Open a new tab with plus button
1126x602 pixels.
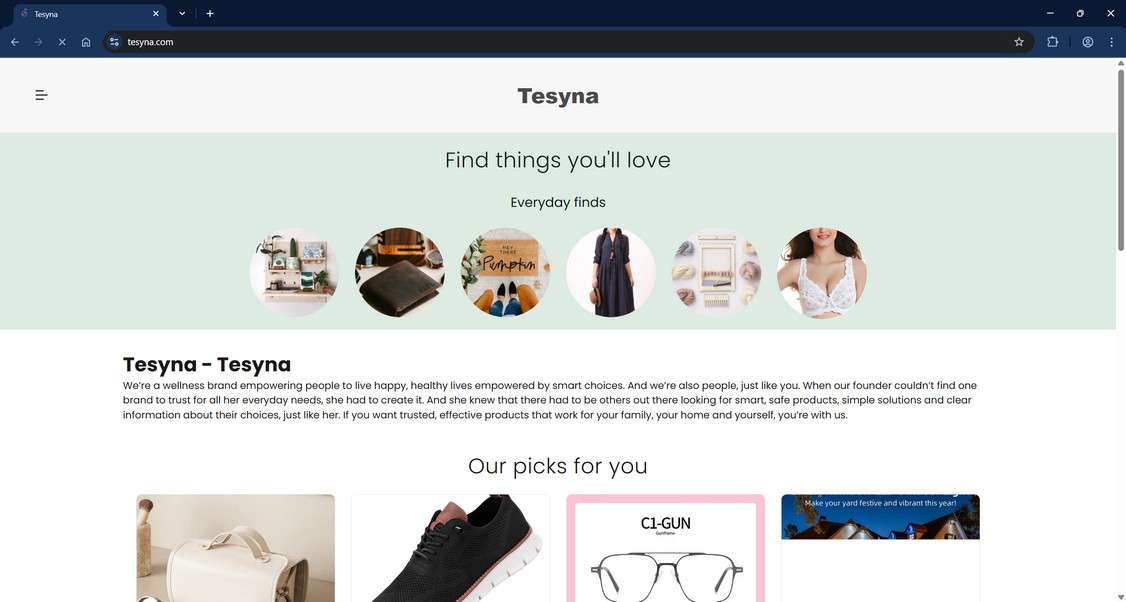pyautogui.click(x=210, y=14)
